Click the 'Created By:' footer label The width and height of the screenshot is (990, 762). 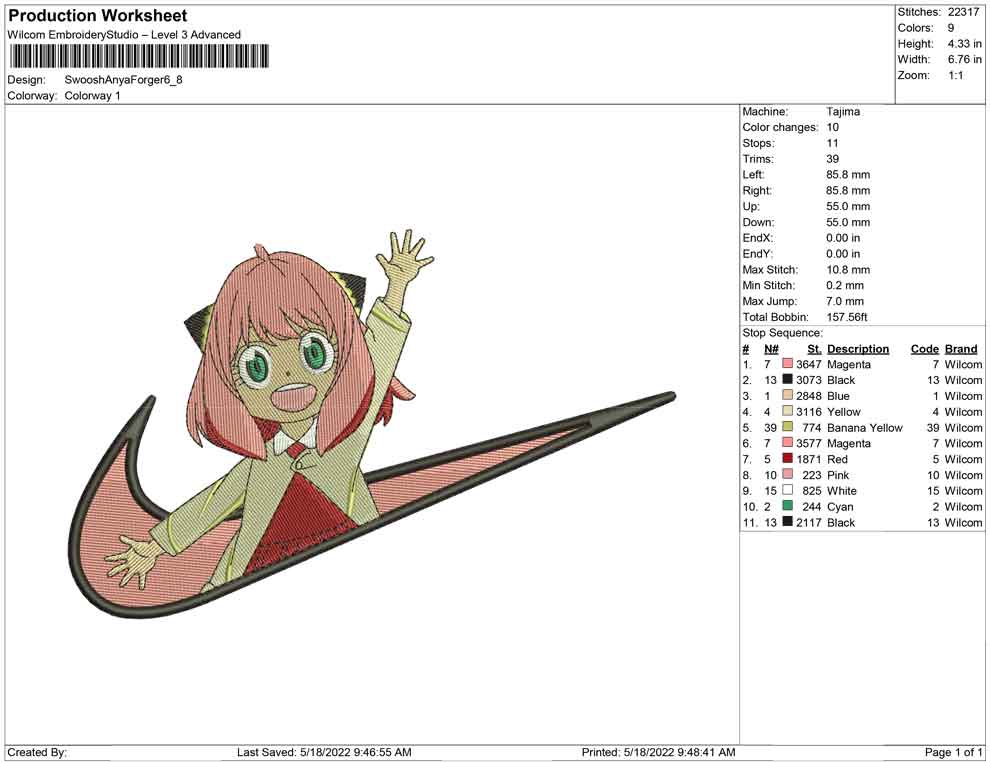[x=37, y=752]
